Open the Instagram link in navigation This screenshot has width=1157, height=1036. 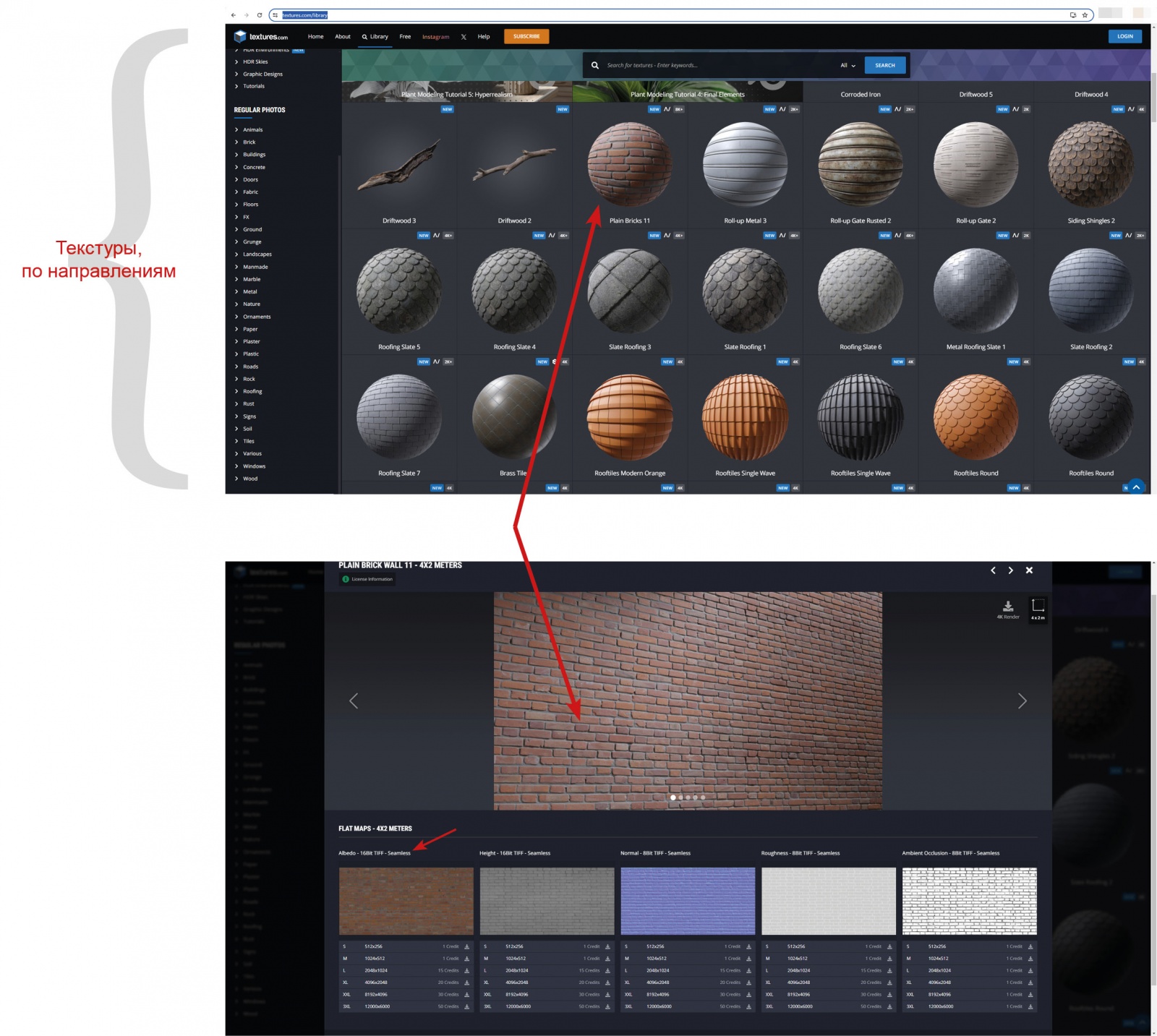[x=435, y=36]
